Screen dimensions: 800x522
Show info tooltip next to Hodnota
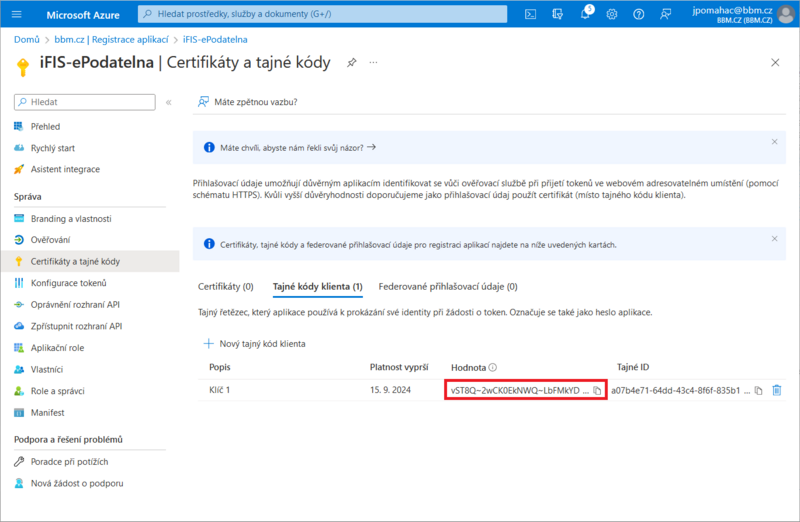click(493, 367)
